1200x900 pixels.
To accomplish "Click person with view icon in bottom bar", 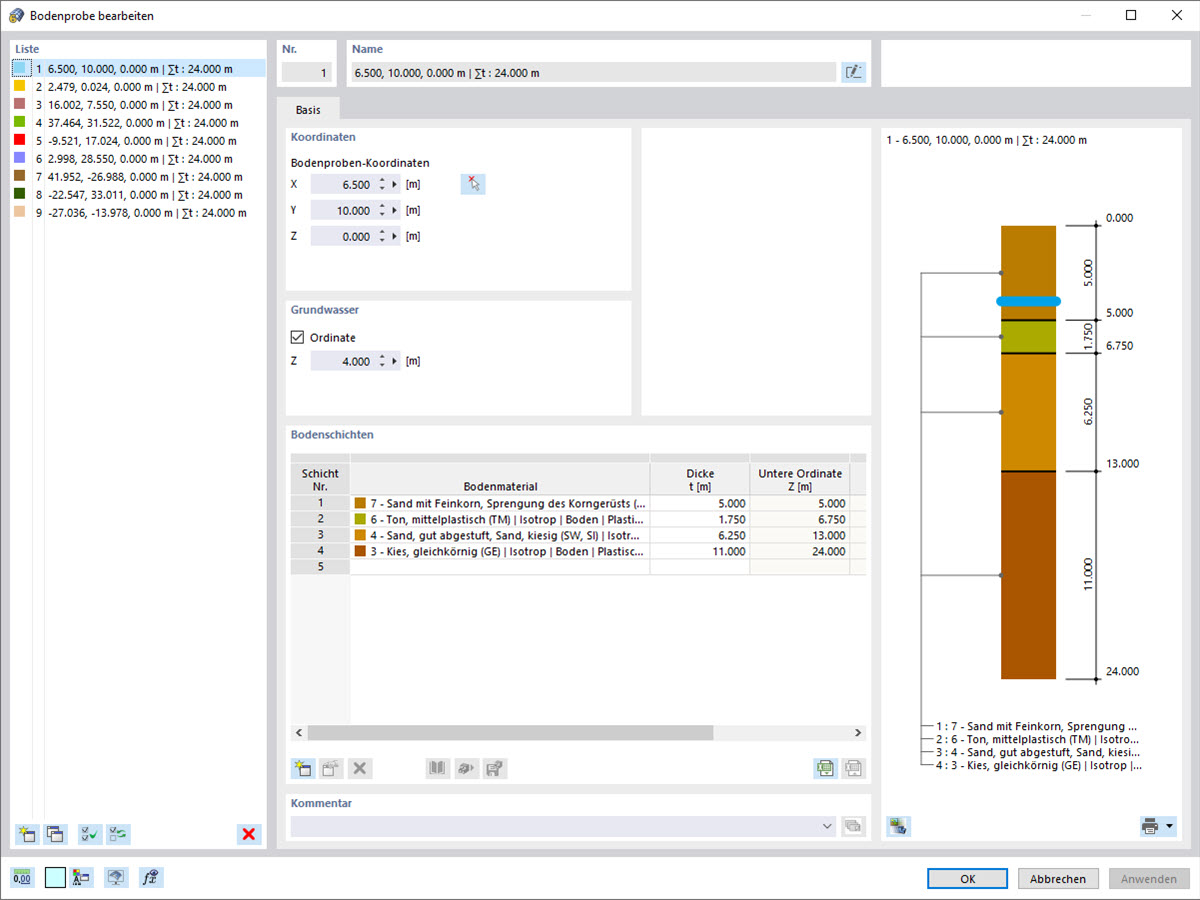I will pos(82,877).
